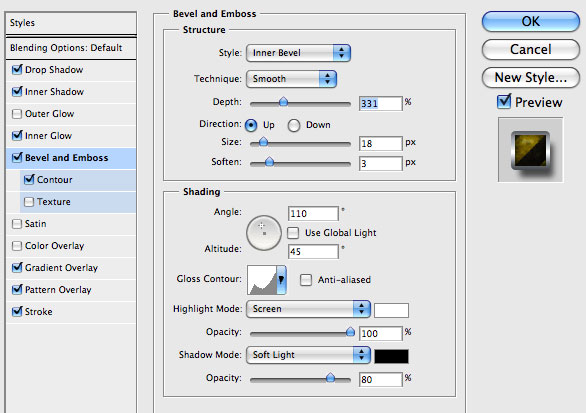Image resolution: width=586 pixels, height=413 pixels.
Task: Select Blending Options: Default
Action: click(x=71, y=48)
